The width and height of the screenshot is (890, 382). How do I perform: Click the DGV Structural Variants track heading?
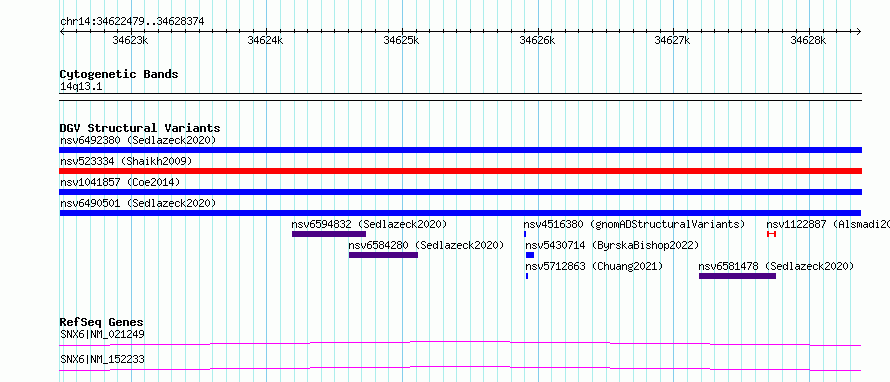[140, 128]
